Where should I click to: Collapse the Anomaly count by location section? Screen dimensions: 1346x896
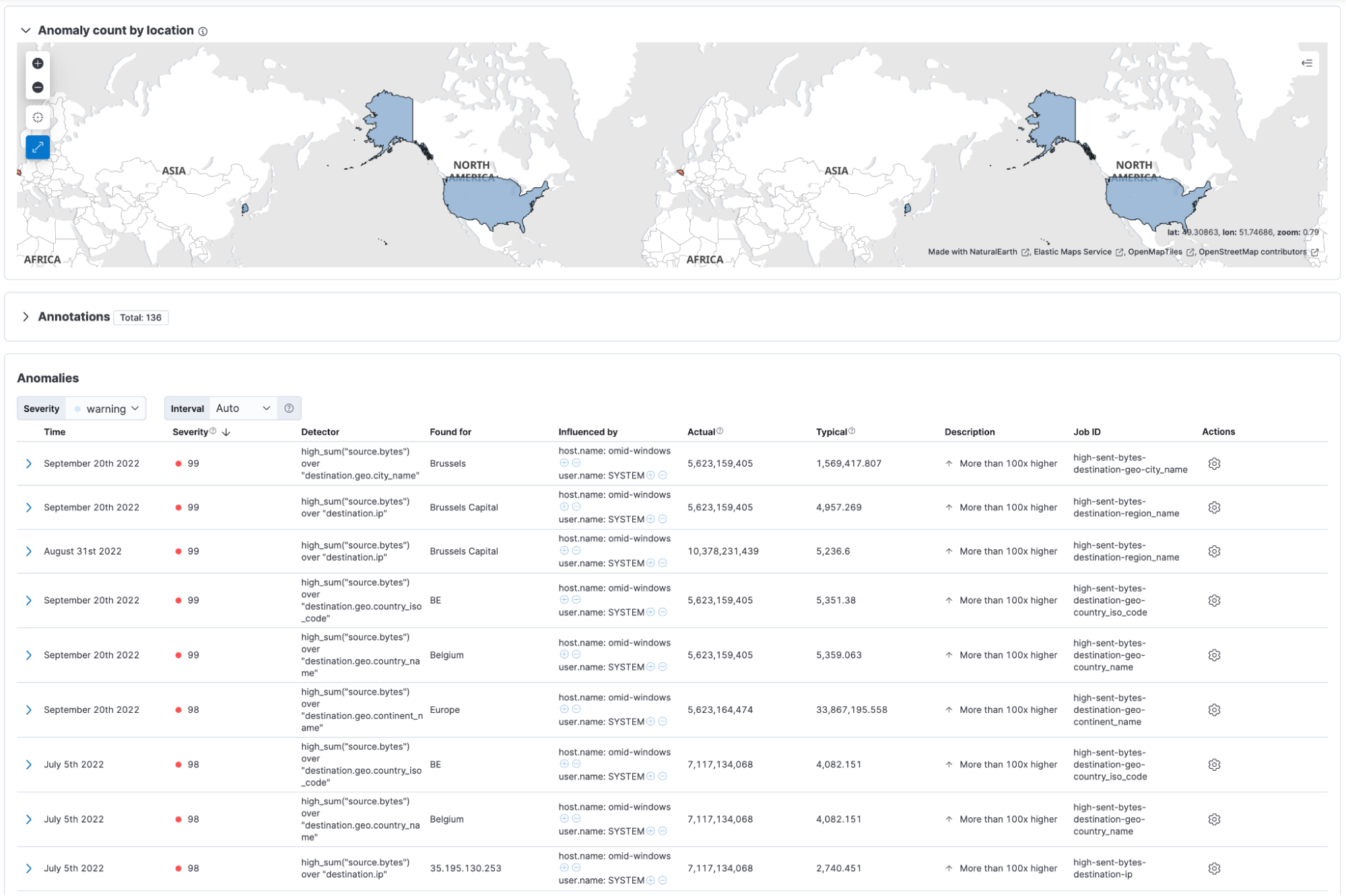[x=26, y=30]
